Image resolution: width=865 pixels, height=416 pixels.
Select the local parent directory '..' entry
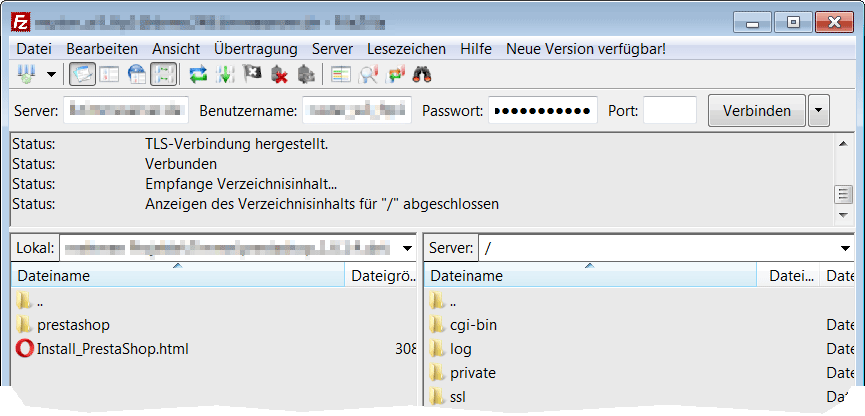click(x=40, y=301)
